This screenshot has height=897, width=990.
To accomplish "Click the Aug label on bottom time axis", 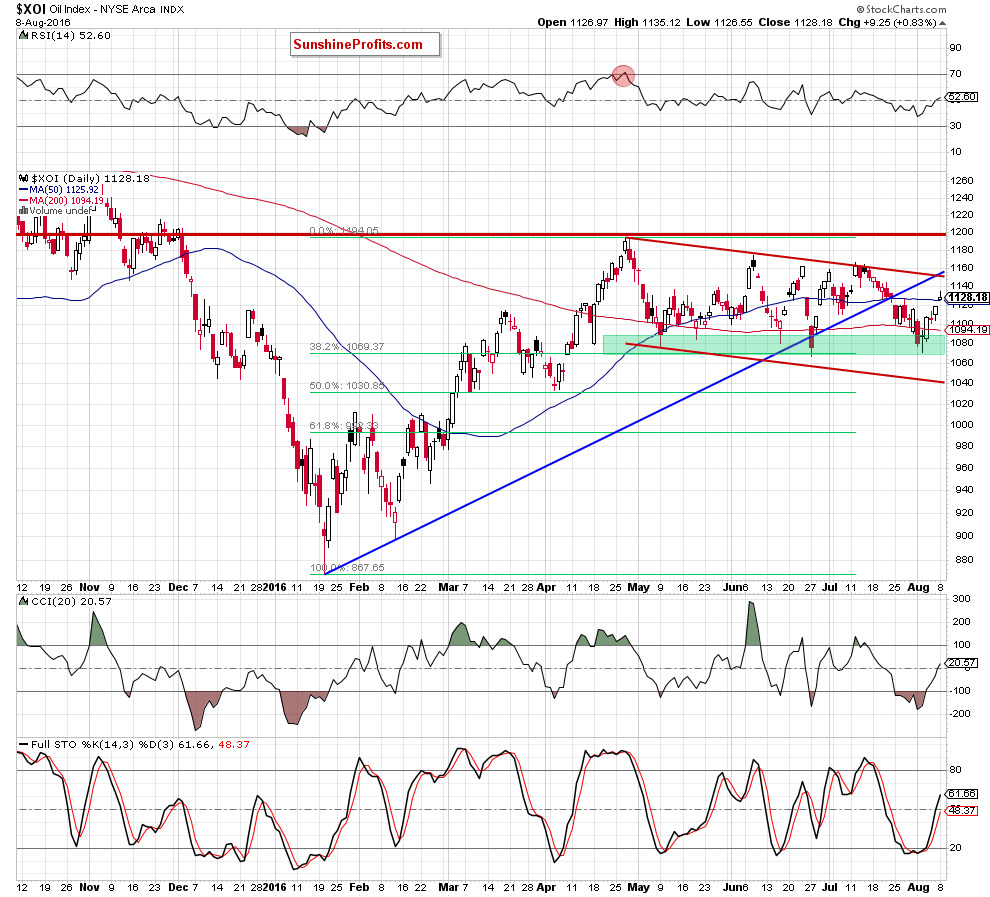I will point(918,887).
